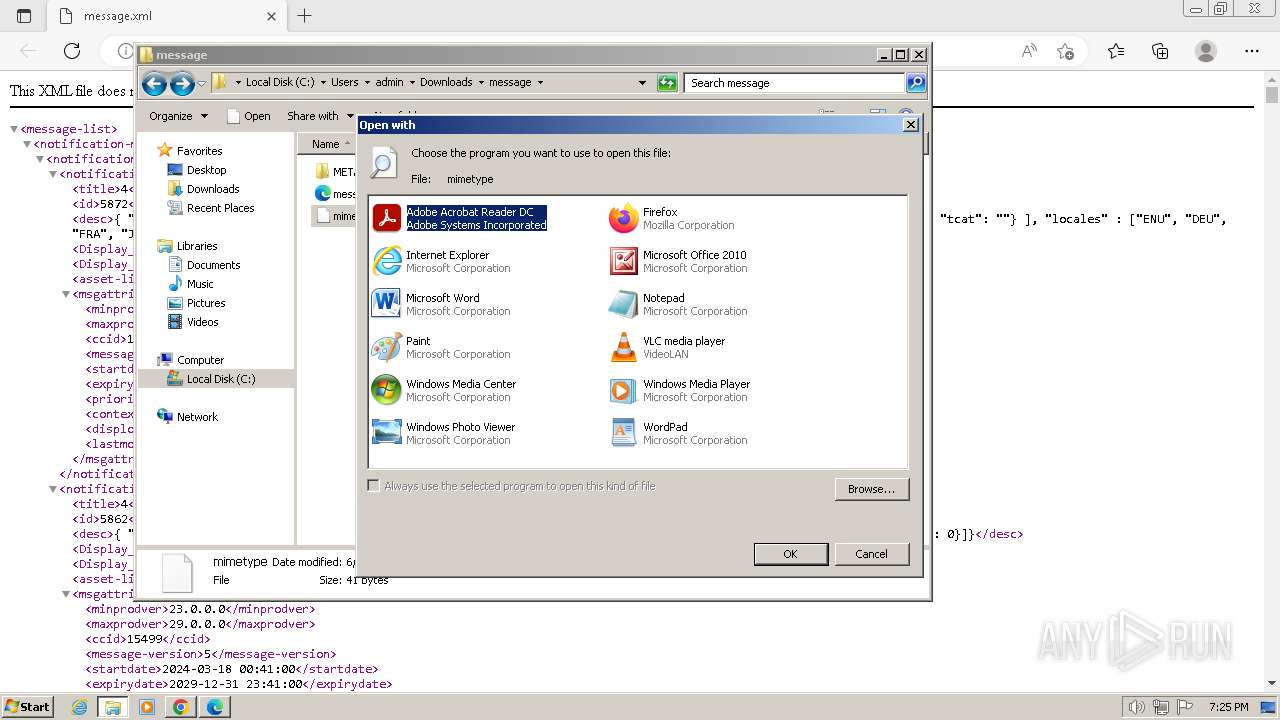Sort files by Name column header
Image resolution: width=1280 pixels, height=720 pixels.
[326, 144]
